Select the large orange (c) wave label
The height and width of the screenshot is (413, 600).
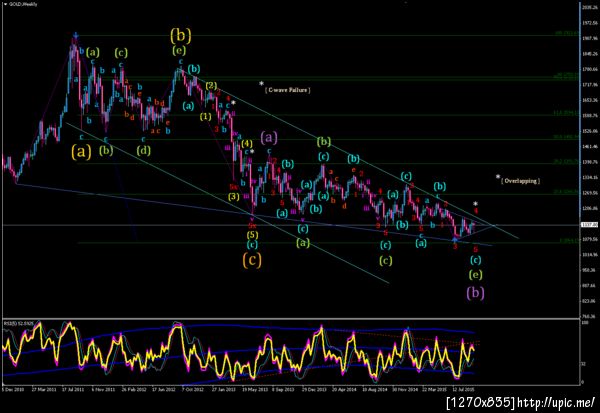pyautogui.click(x=252, y=260)
